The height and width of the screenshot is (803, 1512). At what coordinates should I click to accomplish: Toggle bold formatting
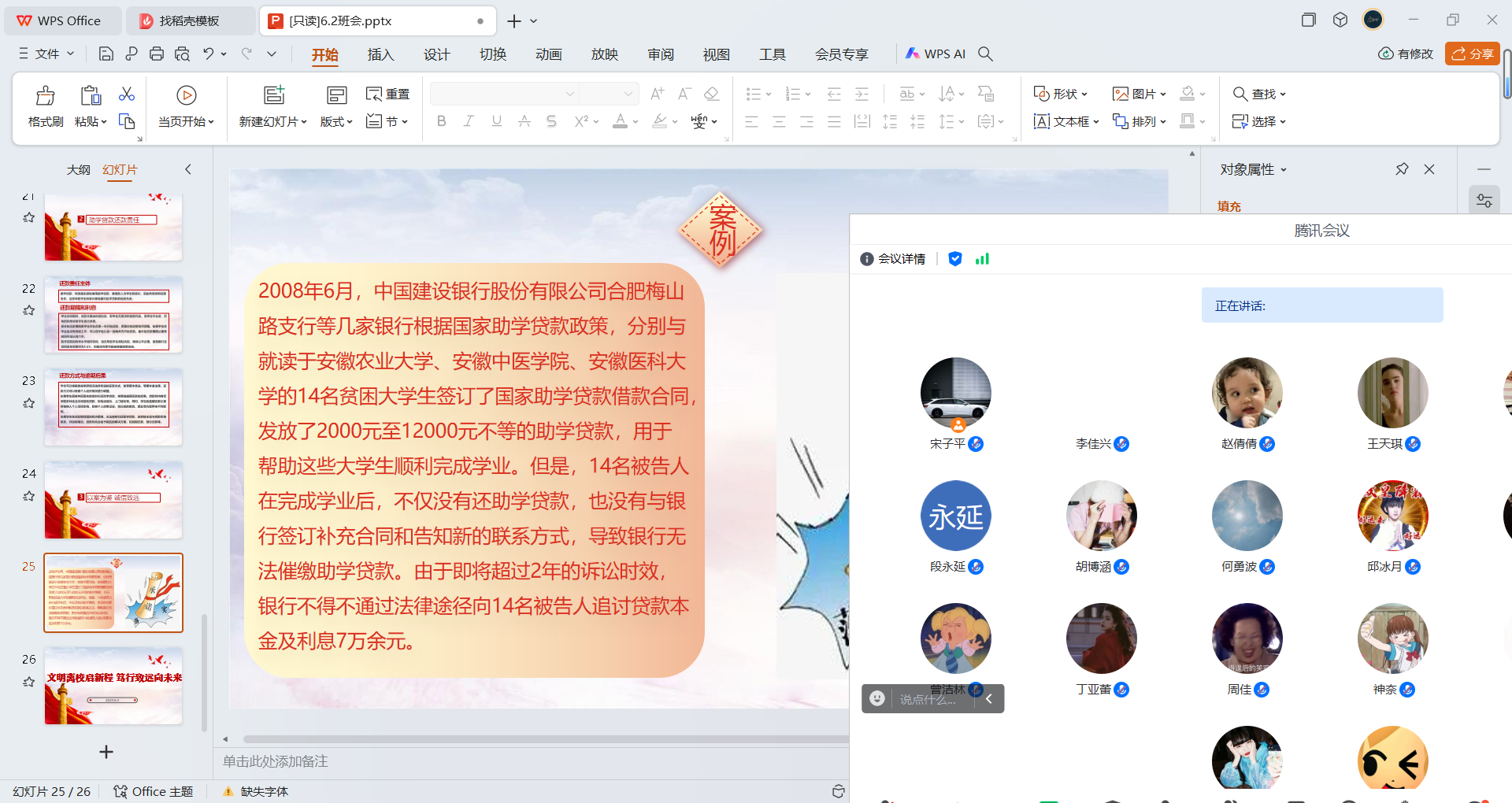click(x=441, y=121)
